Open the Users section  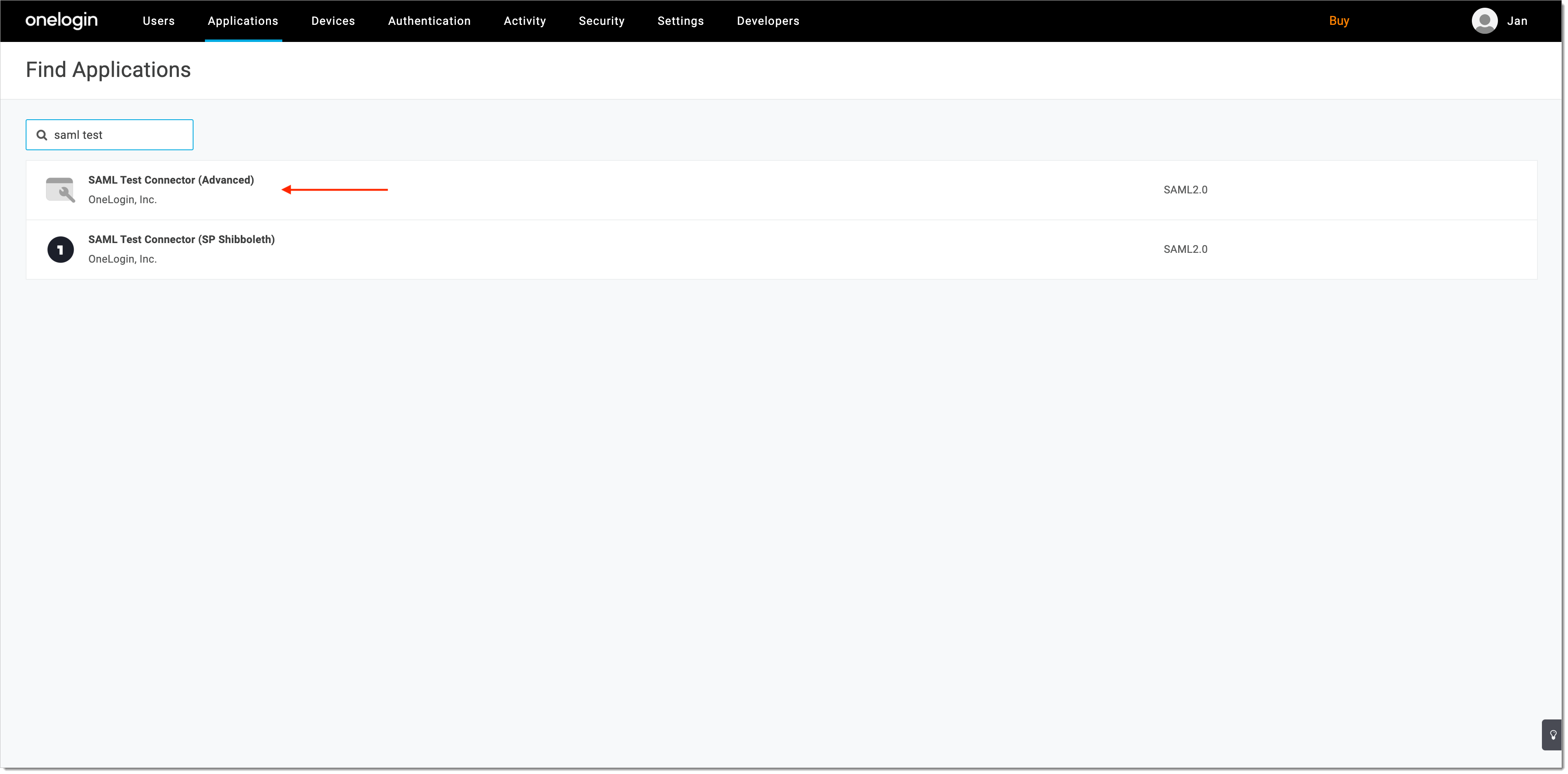click(x=158, y=20)
